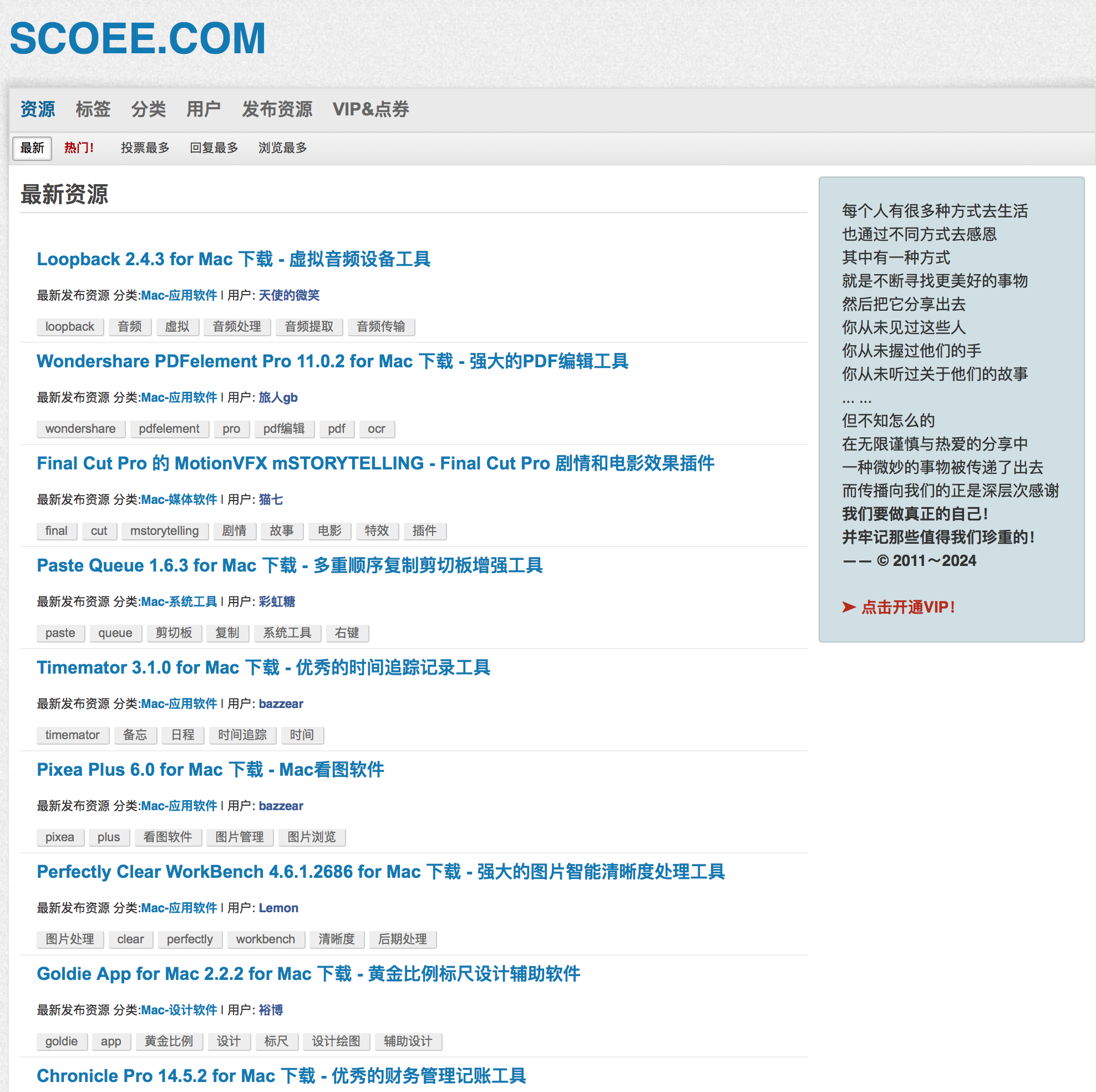Click the 时间追踪 tag
Image resolution: width=1096 pixels, height=1092 pixels.
(x=242, y=735)
